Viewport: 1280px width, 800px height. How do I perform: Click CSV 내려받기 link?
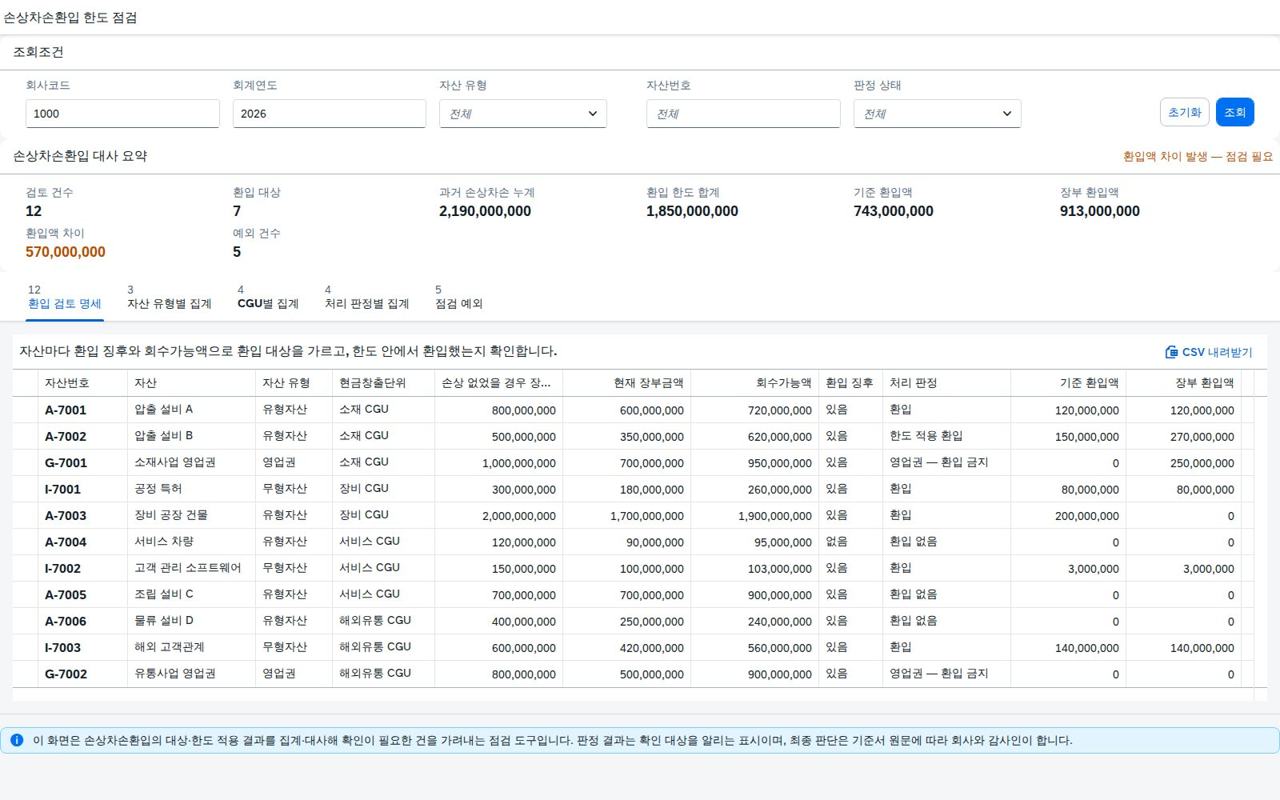1209,352
